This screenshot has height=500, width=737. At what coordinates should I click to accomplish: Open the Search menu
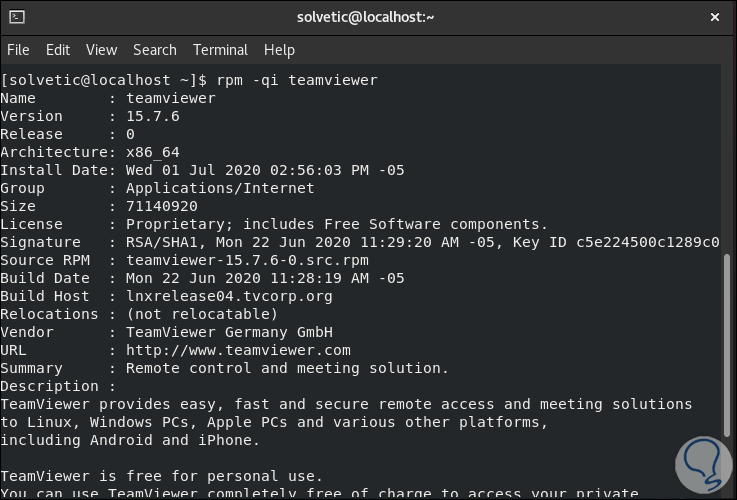(155, 50)
